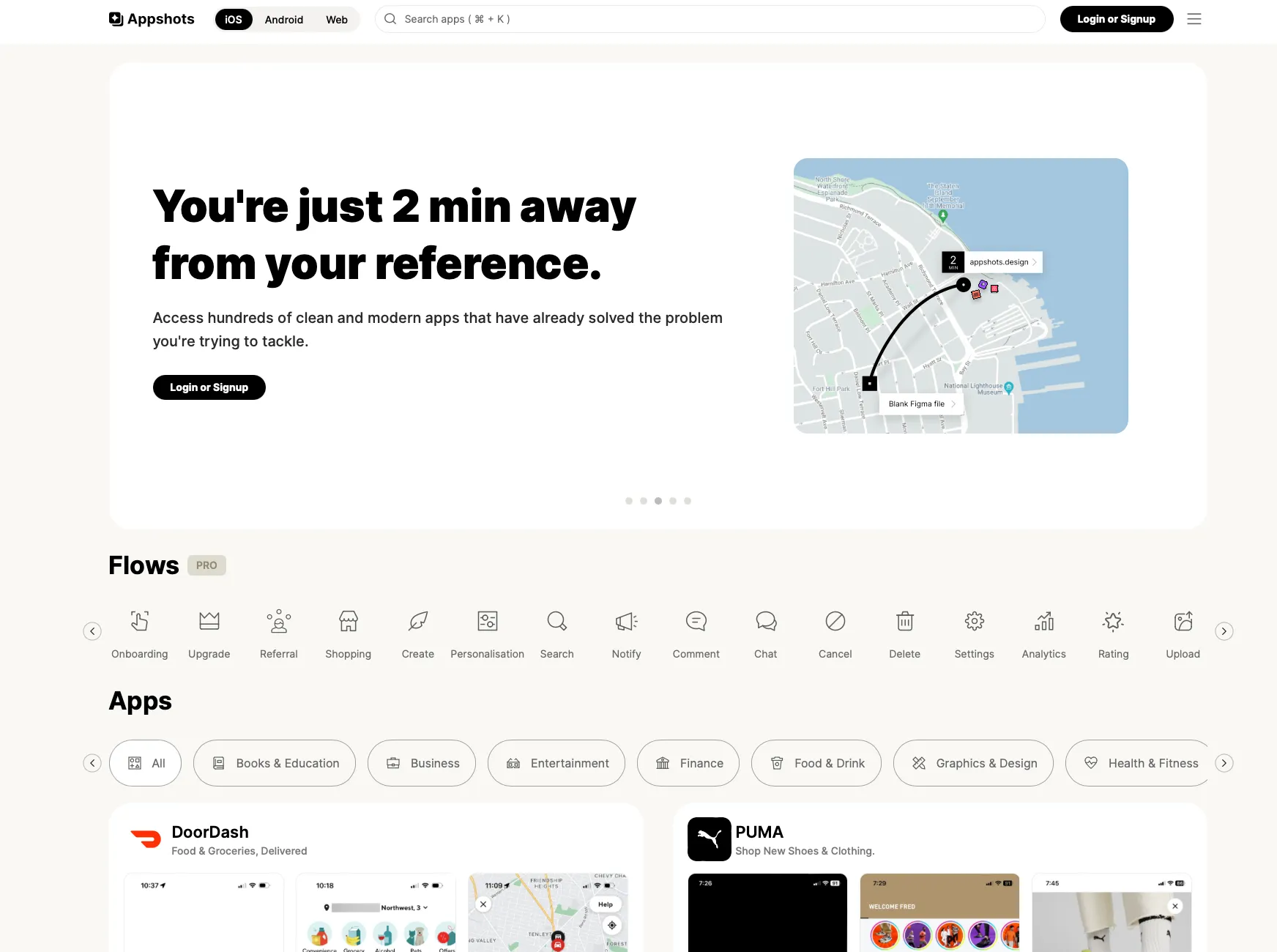Go to second hero carousel slide dot
This screenshot has width=1277, height=952.
point(644,501)
